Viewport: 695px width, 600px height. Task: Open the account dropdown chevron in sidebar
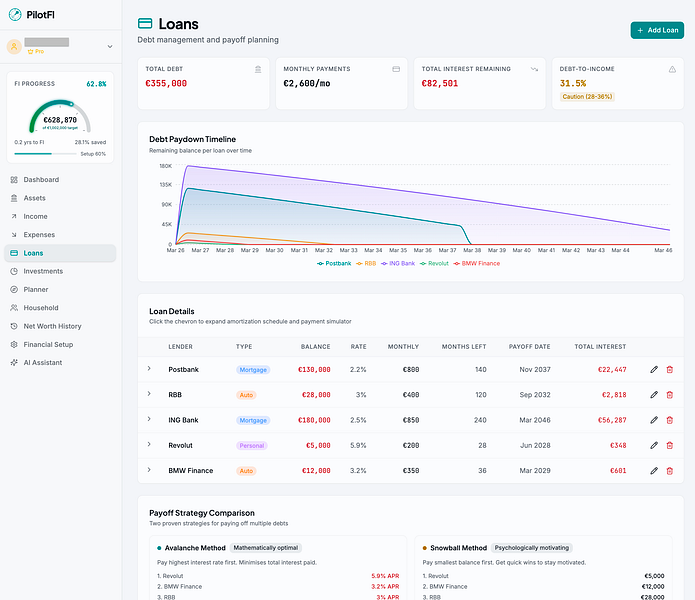[x=110, y=46]
